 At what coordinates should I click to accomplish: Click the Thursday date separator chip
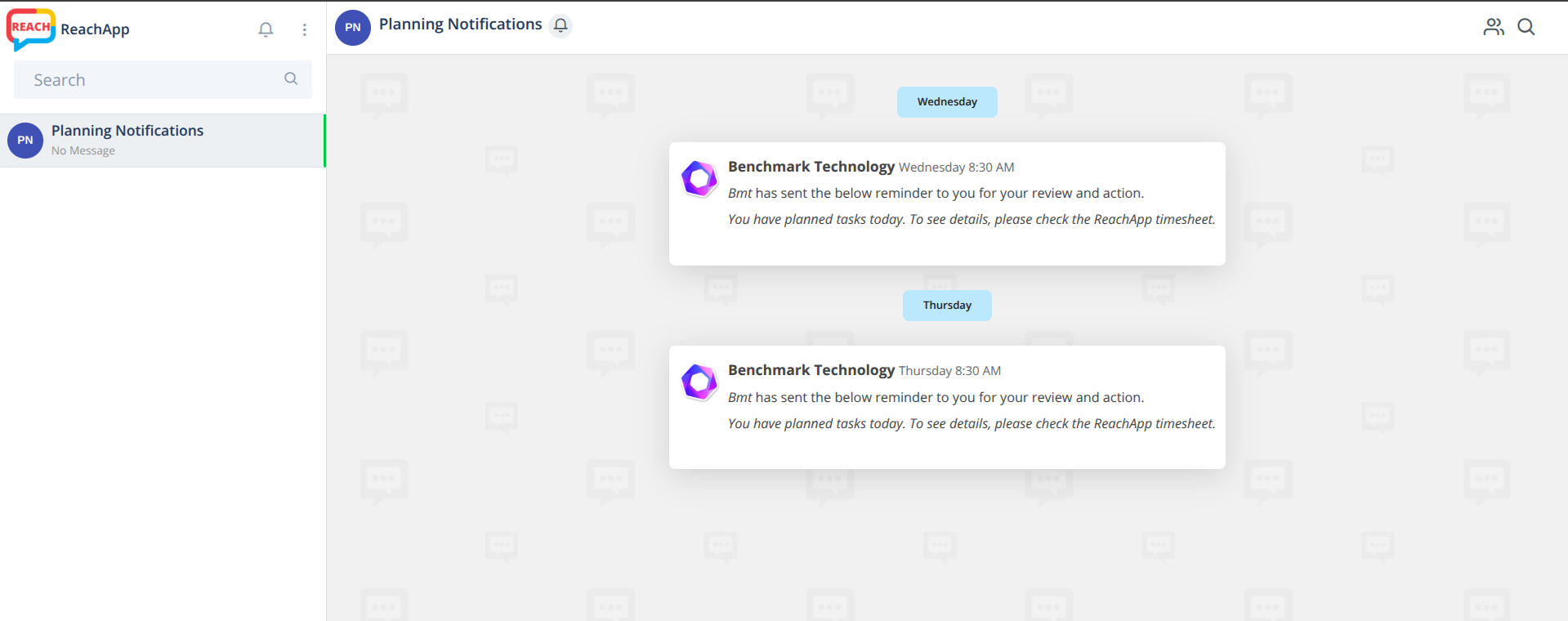[x=947, y=306]
